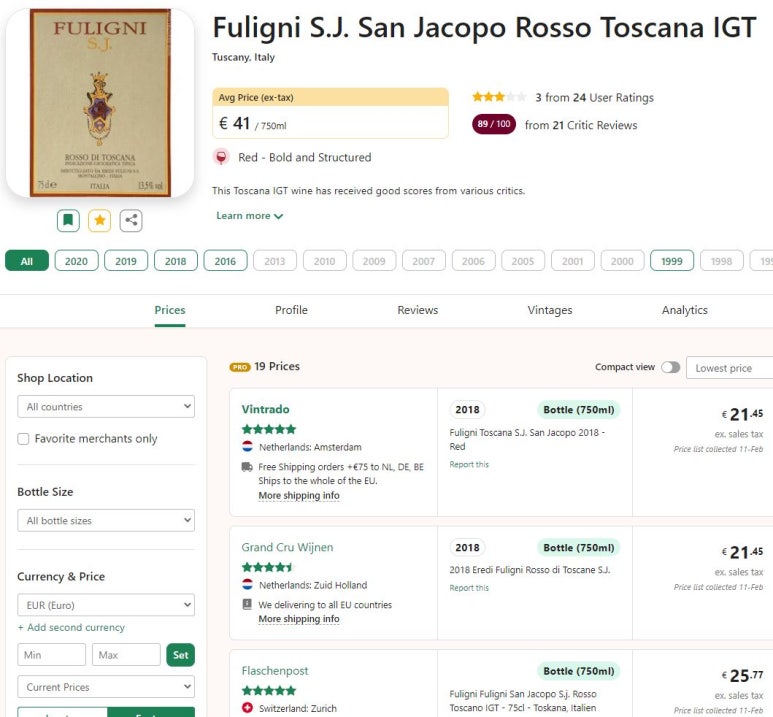Click More shipping info under Vintrado
773x717 pixels.
299,496
